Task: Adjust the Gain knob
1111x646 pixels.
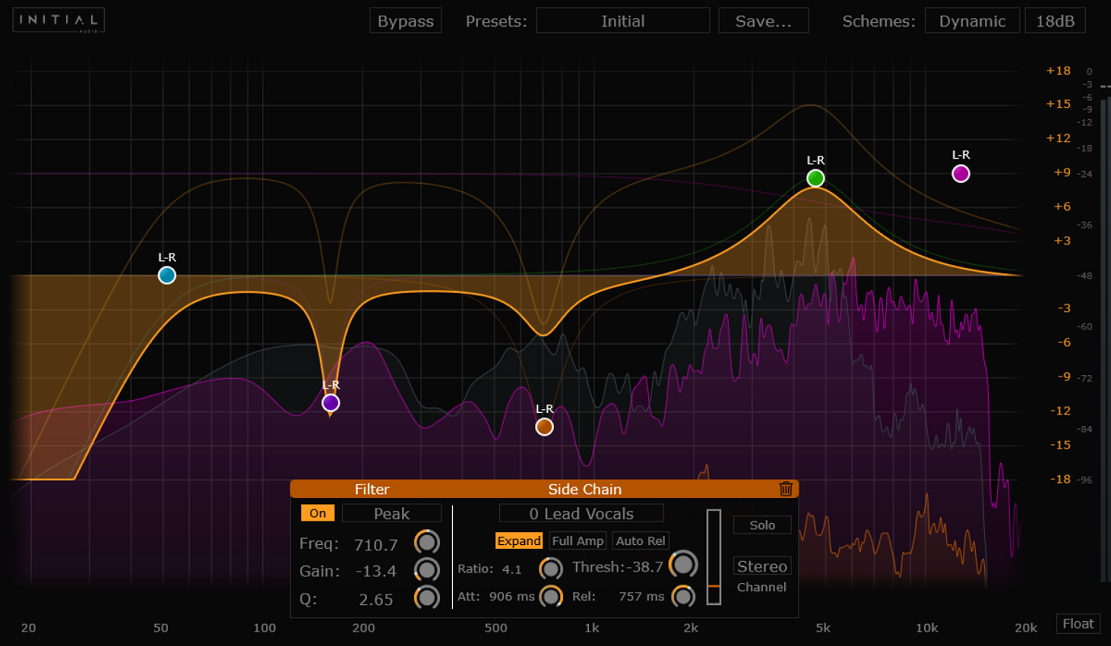Action: click(427, 570)
